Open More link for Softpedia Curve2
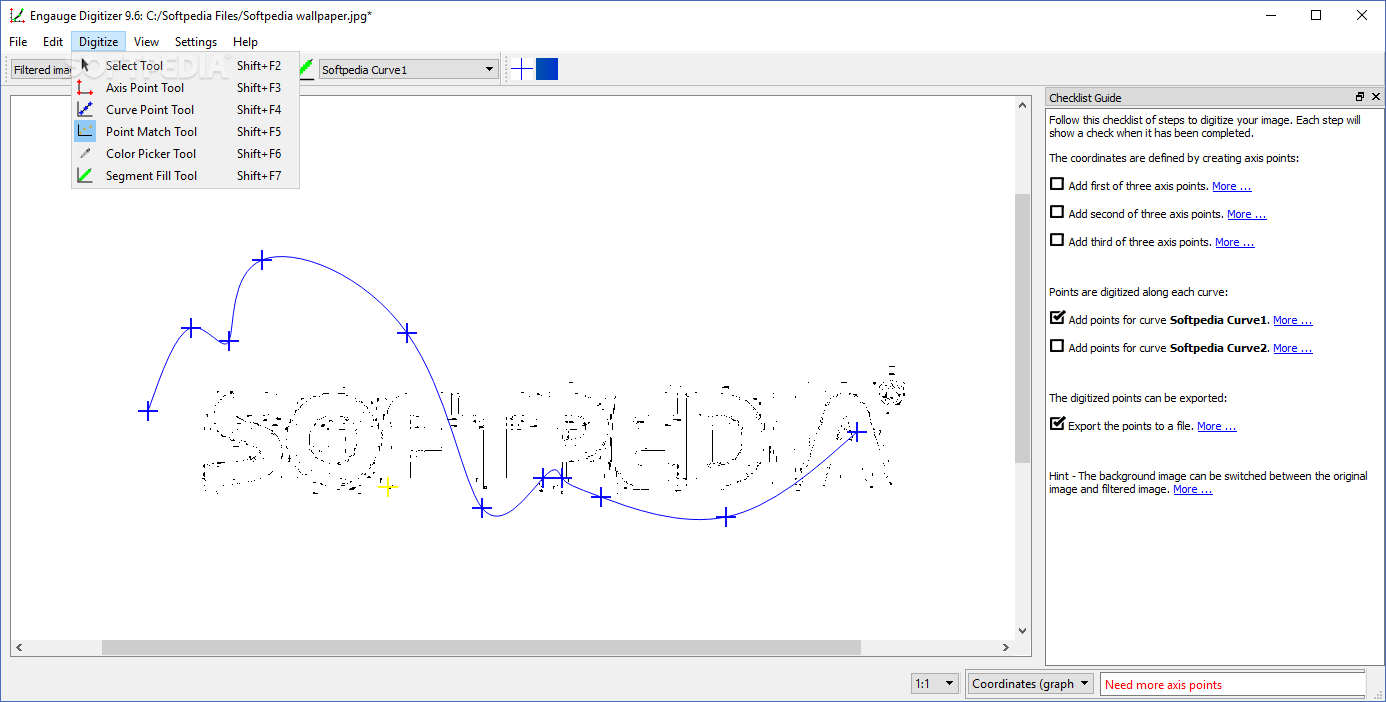Image resolution: width=1386 pixels, height=702 pixels. [1292, 348]
